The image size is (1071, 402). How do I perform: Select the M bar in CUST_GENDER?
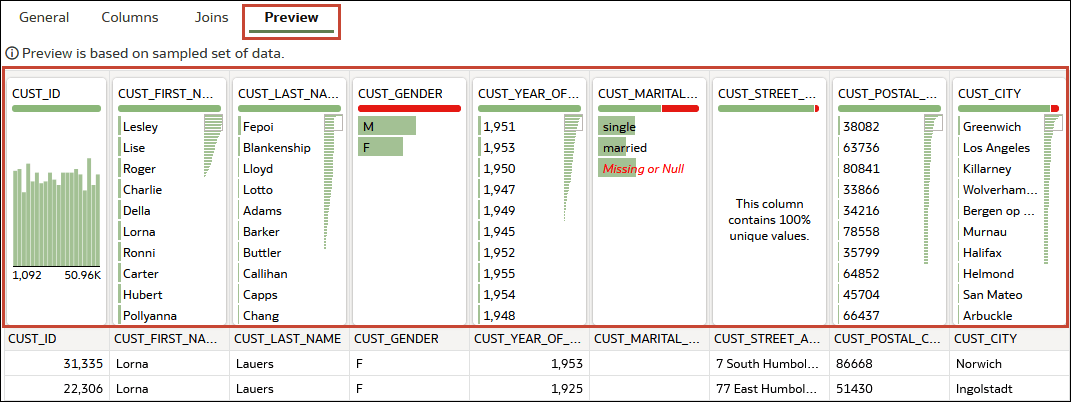pos(387,126)
